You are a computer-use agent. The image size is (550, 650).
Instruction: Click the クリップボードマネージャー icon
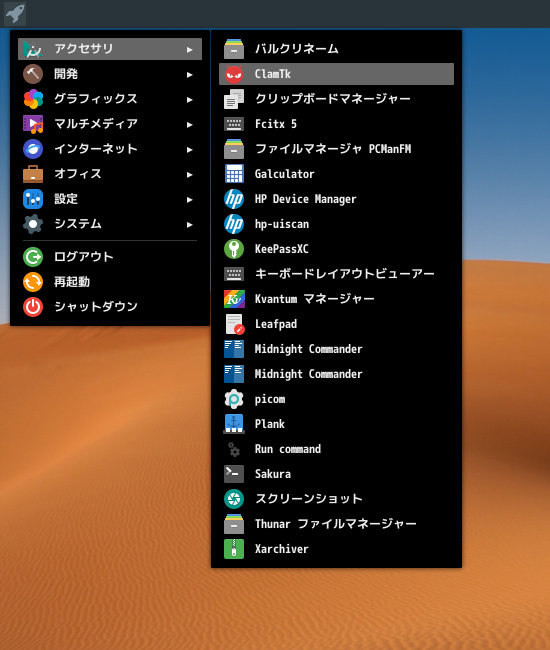pos(234,99)
